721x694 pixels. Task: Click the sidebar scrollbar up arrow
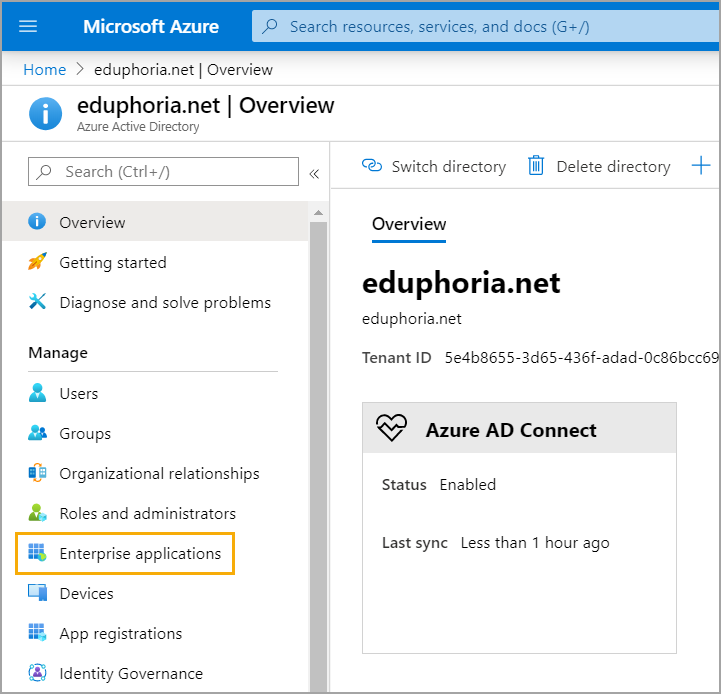coord(318,213)
